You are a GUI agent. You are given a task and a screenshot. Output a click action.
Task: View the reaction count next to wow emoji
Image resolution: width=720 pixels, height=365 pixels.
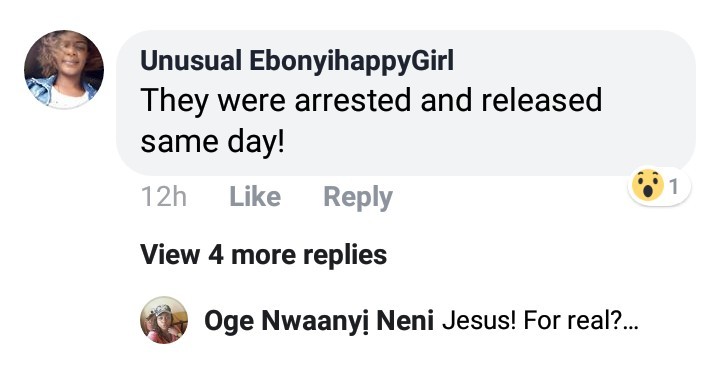pos(674,186)
